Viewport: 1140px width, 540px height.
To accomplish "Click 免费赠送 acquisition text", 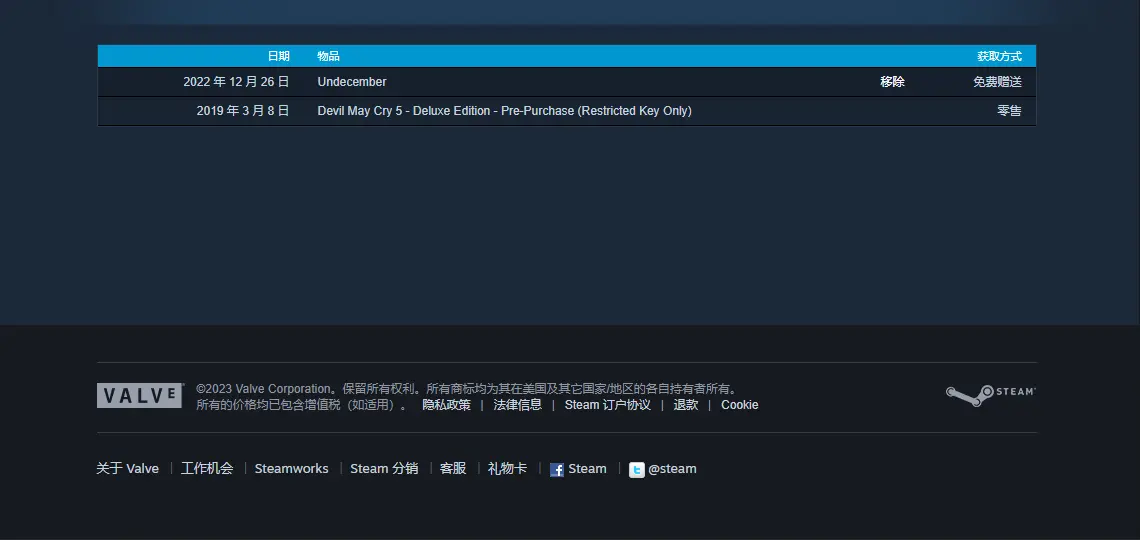I will [x=998, y=82].
